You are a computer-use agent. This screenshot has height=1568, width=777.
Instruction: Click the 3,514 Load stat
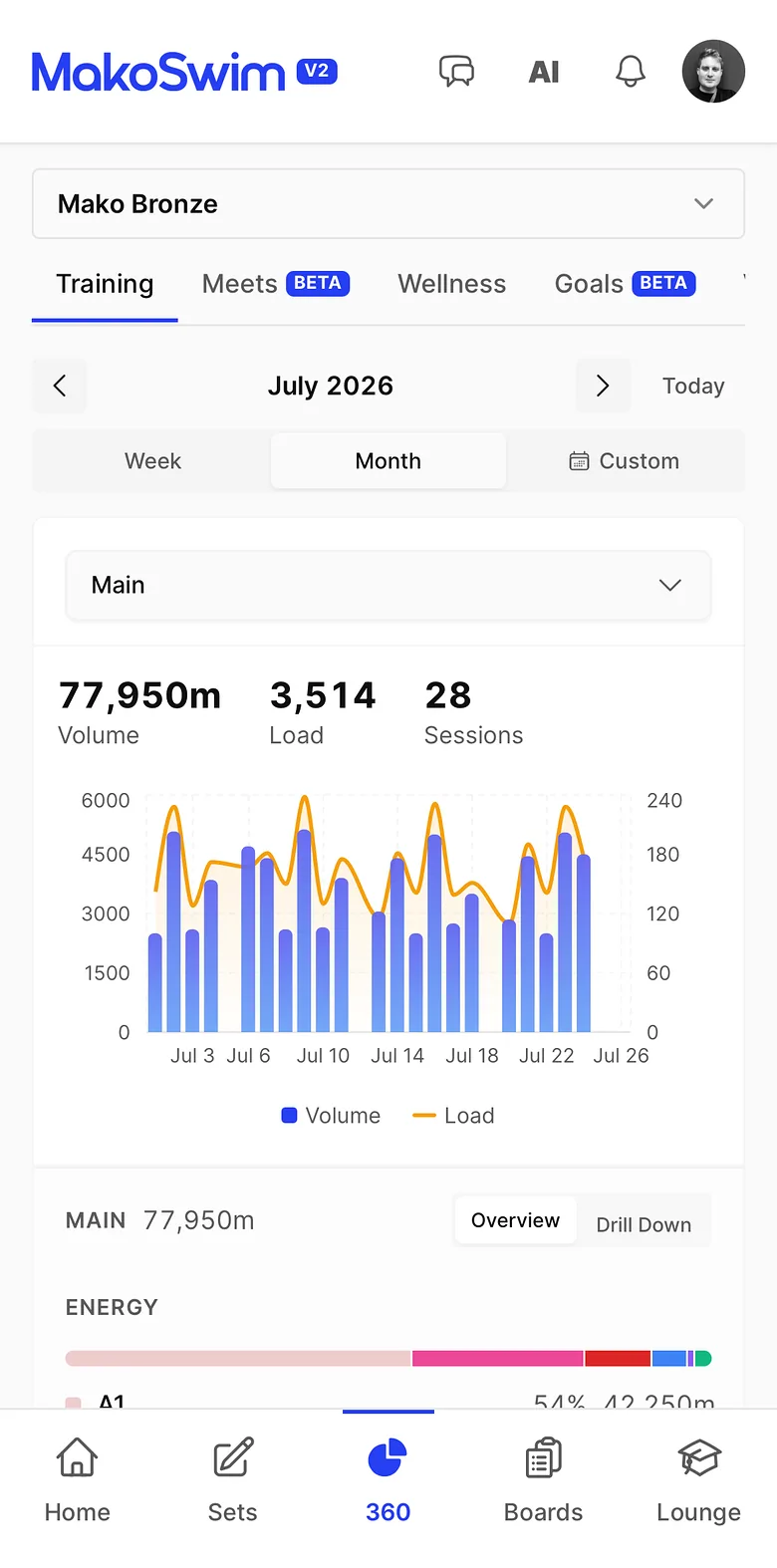tap(323, 712)
